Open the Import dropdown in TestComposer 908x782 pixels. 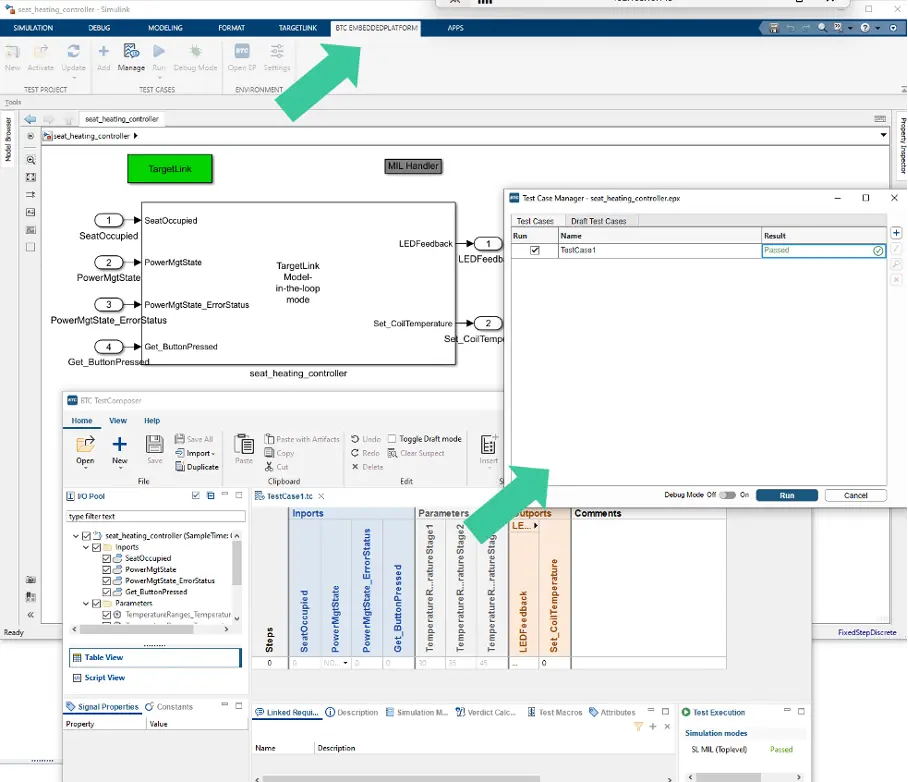(200, 453)
